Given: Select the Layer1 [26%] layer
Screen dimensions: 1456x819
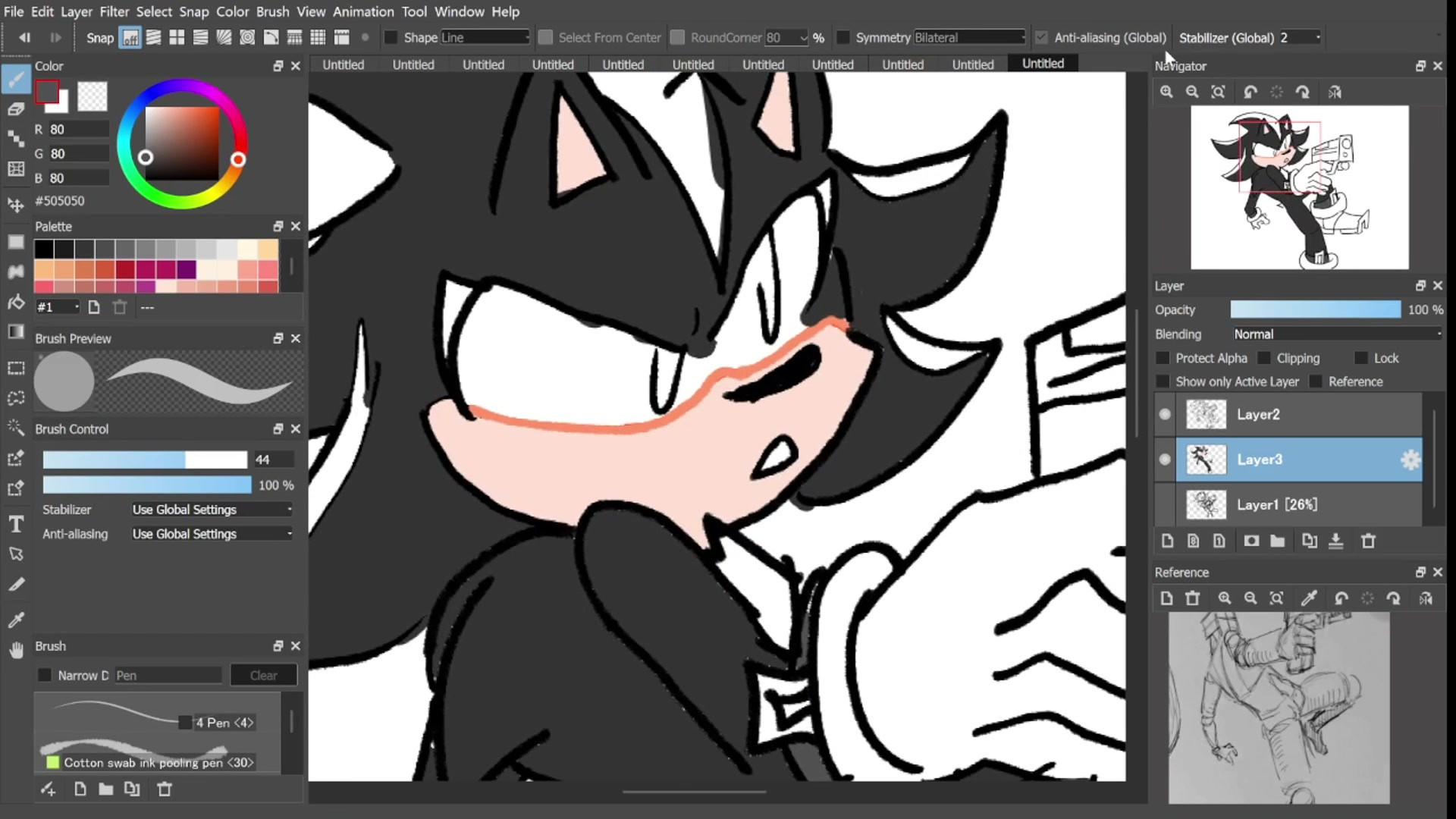Looking at the screenshot, I should (1299, 504).
